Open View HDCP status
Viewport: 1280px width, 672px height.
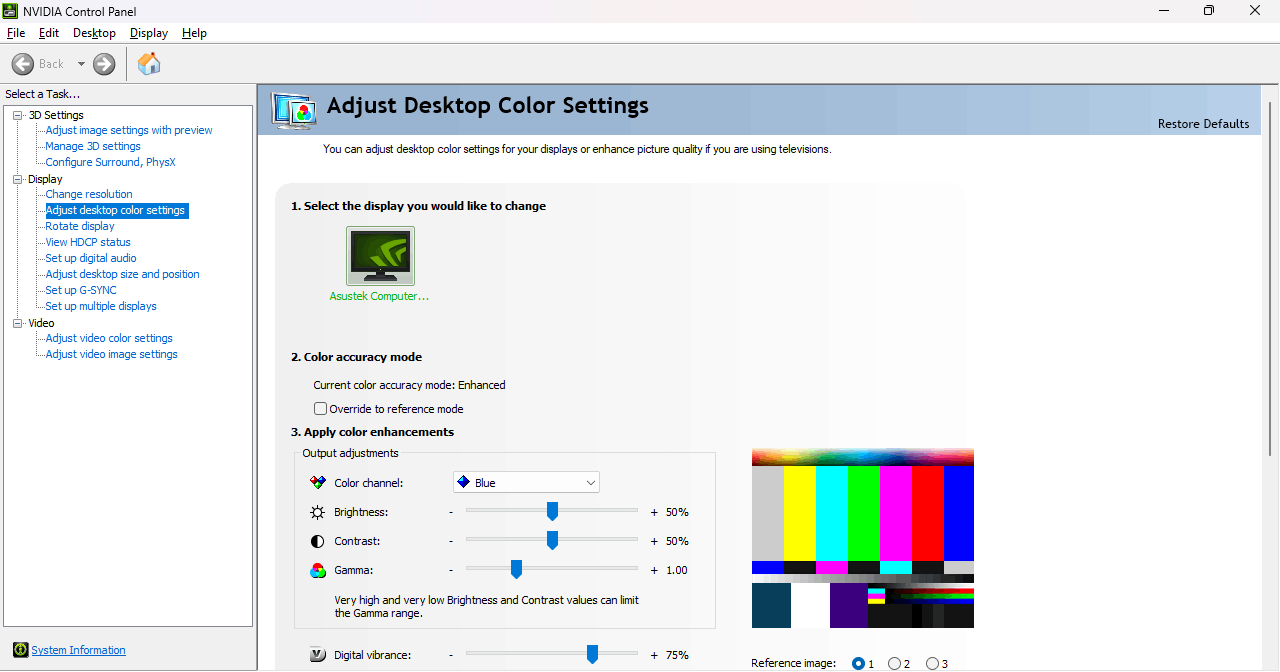(x=88, y=242)
